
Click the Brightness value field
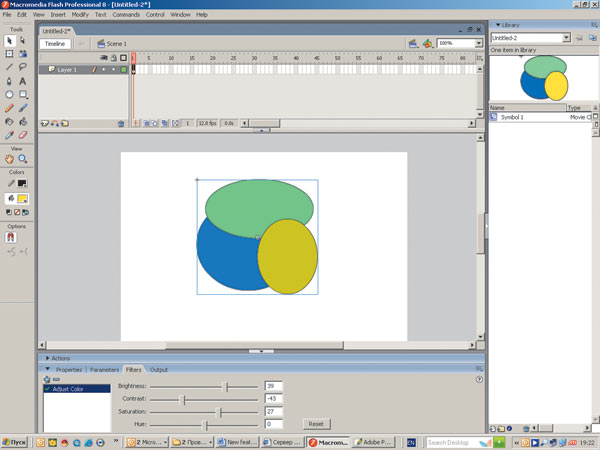click(x=274, y=385)
